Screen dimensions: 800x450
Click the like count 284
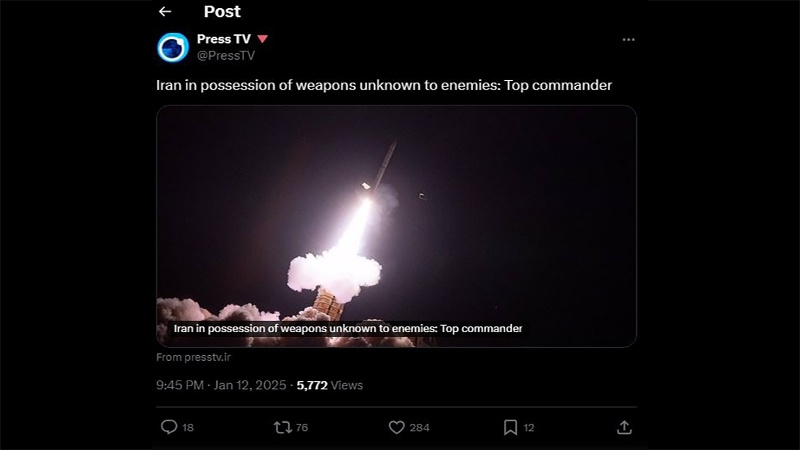pyautogui.click(x=419, y=428)
